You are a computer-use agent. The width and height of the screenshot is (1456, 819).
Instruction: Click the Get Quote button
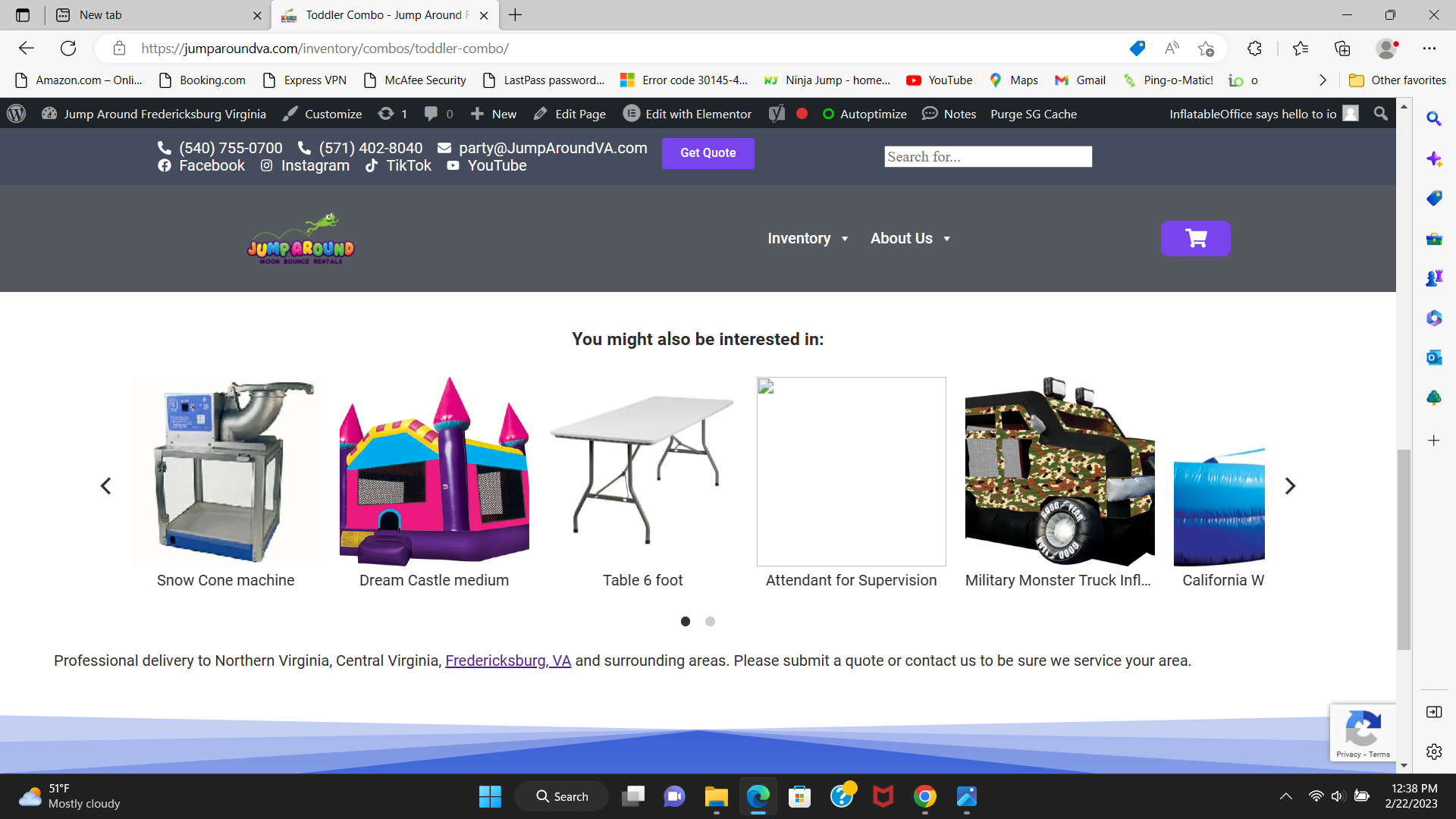(708, 153)
